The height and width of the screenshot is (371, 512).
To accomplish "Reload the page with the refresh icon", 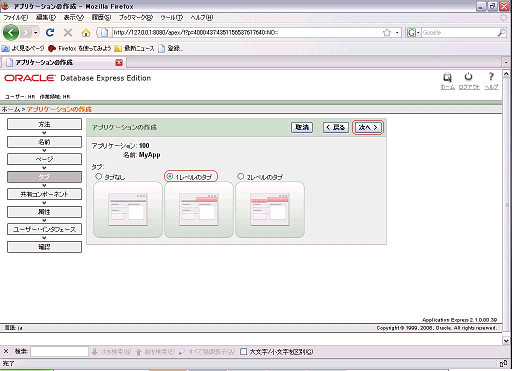I will (50, 33).
